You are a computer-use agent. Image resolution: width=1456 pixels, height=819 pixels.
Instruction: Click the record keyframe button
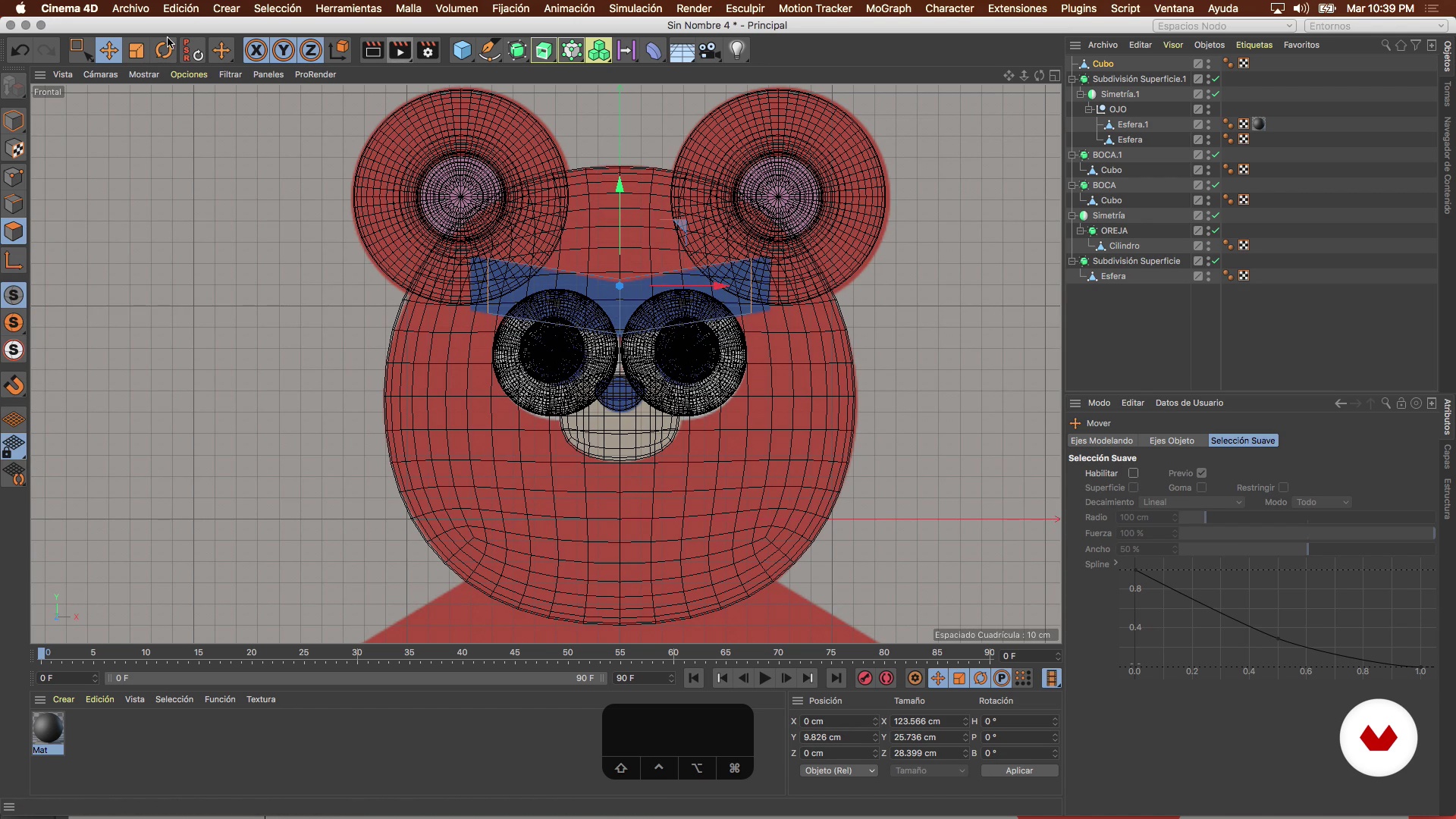(x=864, y=679)
